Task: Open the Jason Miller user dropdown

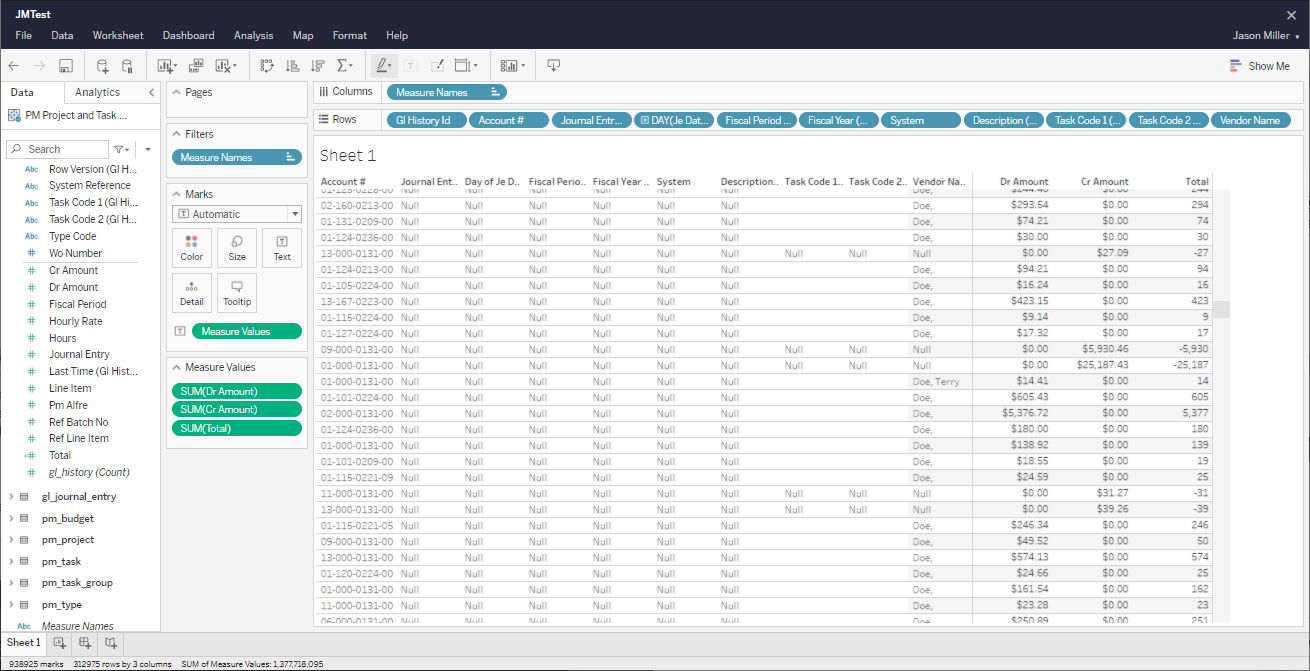Action: click(1266, 35)
